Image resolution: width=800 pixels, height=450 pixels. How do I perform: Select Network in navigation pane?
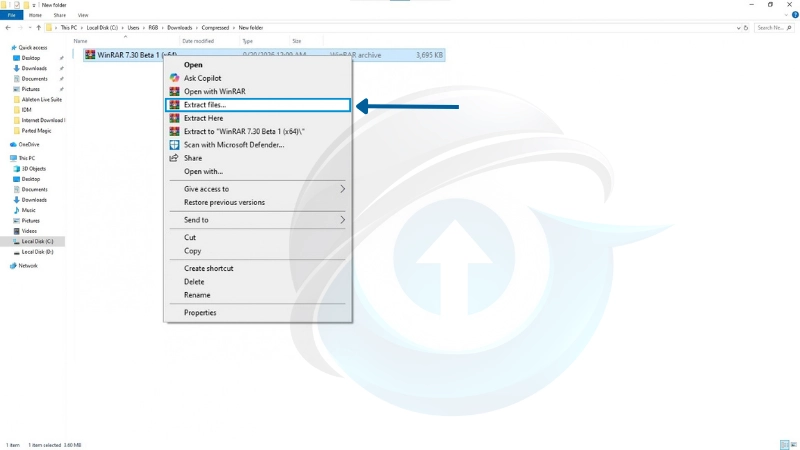28,266
